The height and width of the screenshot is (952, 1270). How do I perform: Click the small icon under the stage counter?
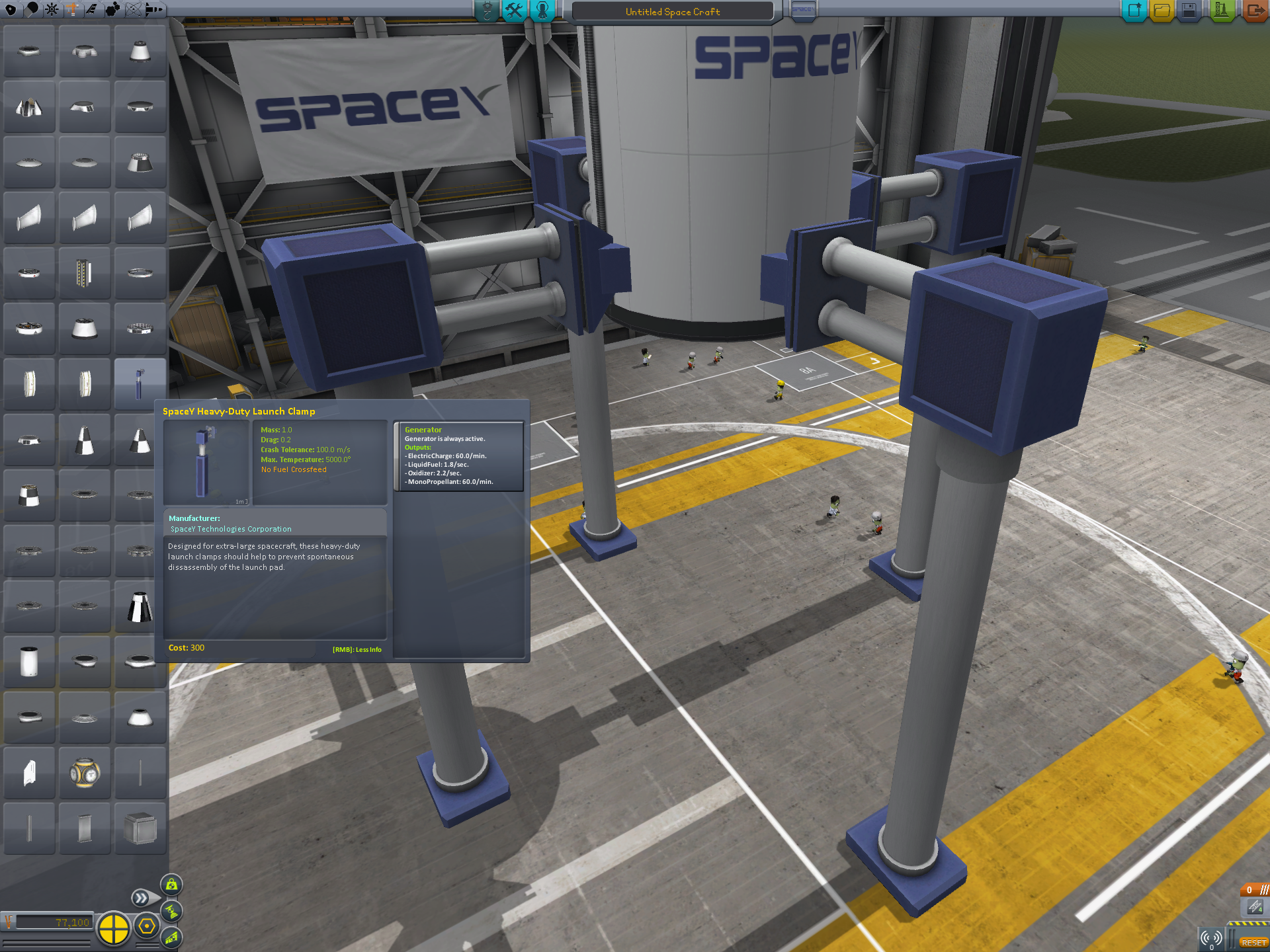point(1255,906)
